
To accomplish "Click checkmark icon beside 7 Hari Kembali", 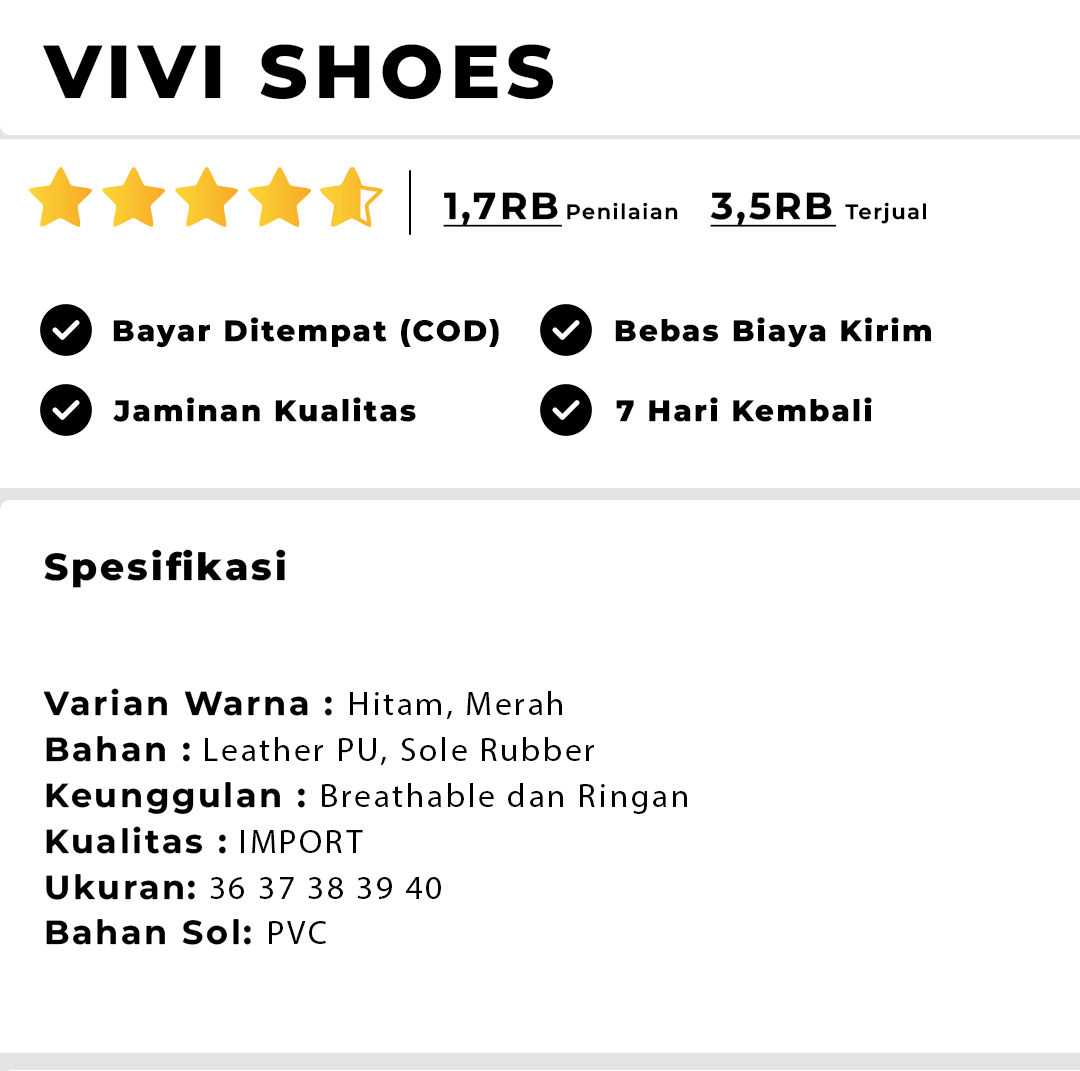I will tap(566, 410).
